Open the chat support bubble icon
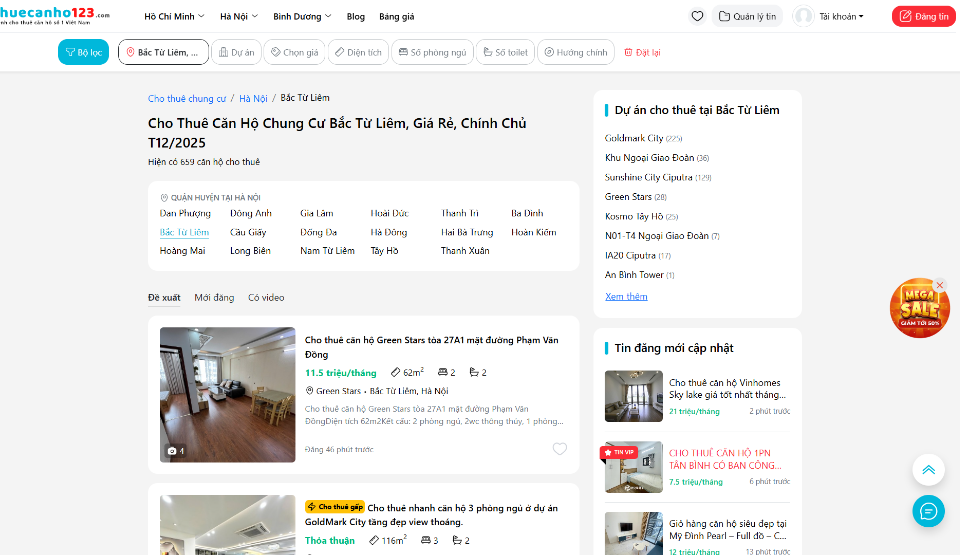The image size is (960, 555). tap(928, 511)
